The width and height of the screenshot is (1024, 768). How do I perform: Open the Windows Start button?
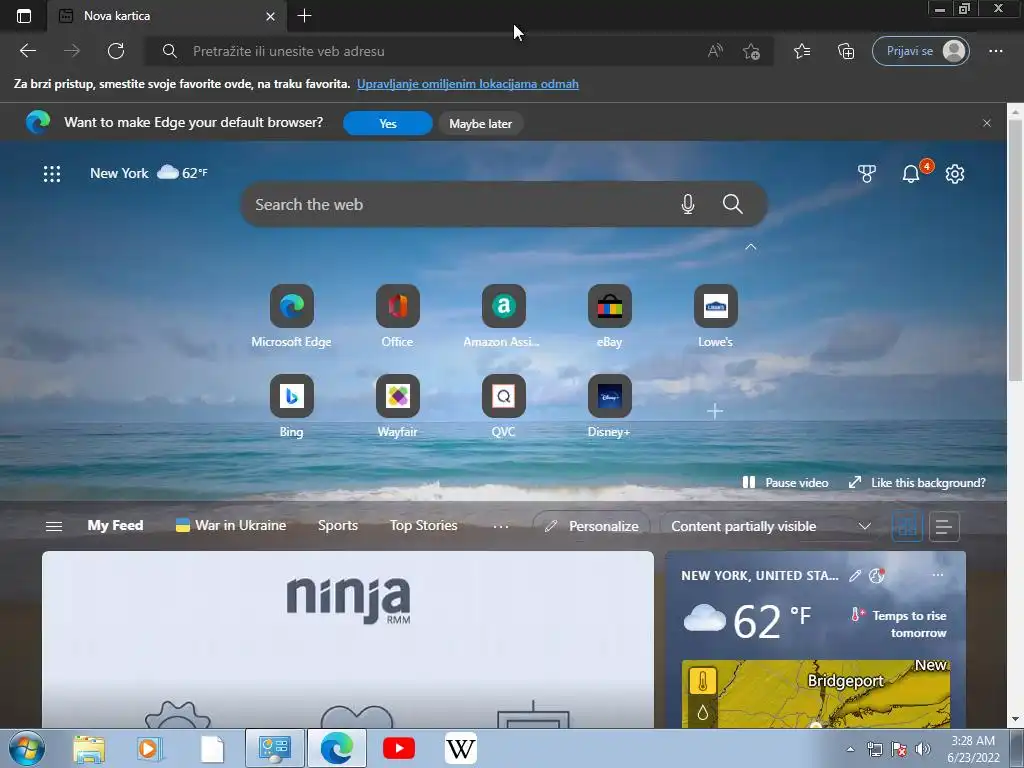click(27, 748)
